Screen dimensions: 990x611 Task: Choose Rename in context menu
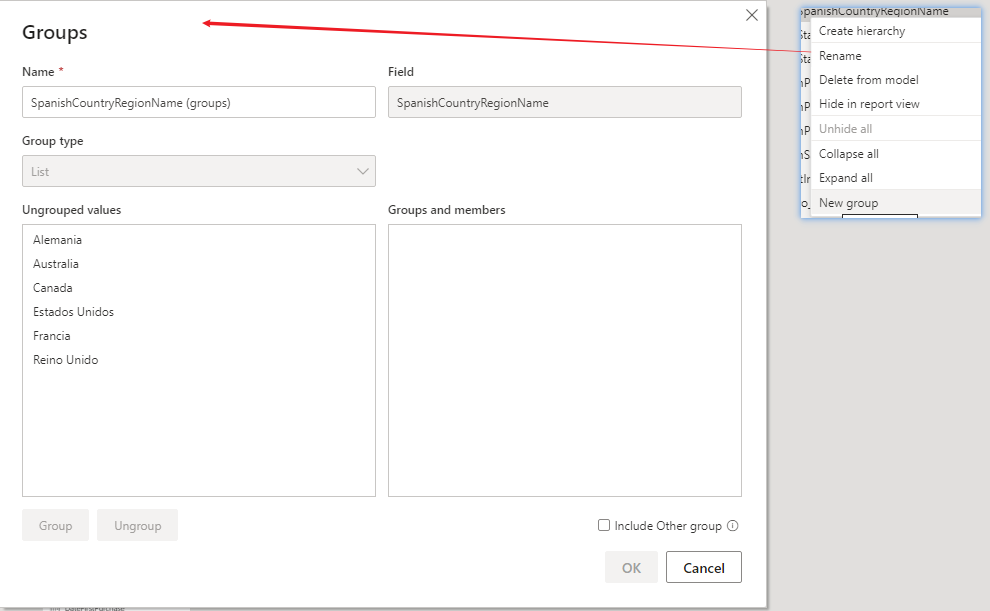(x=895, y=56)
